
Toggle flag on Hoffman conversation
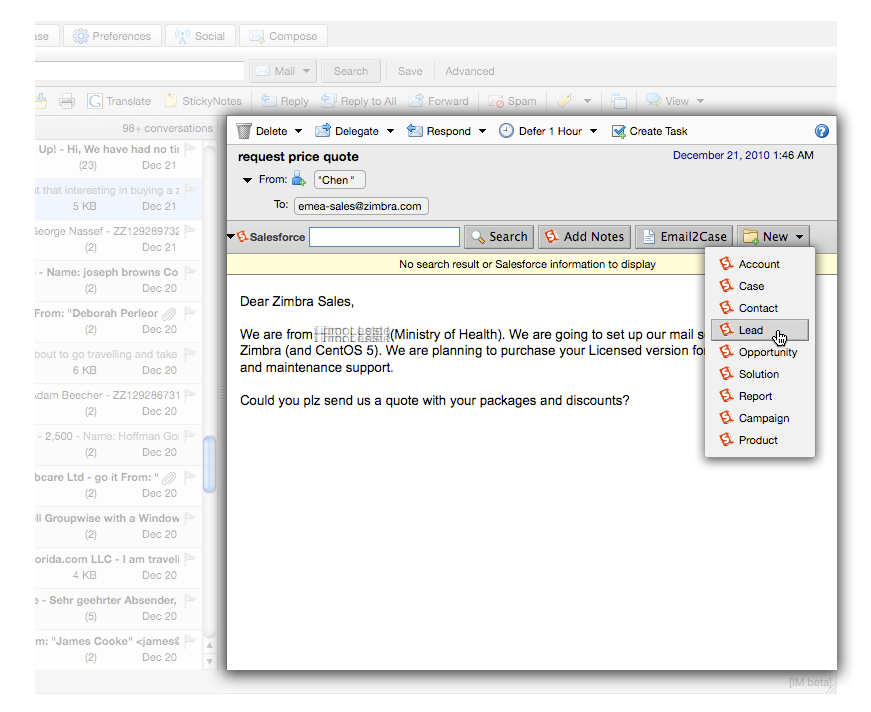[x=190, y=436]
